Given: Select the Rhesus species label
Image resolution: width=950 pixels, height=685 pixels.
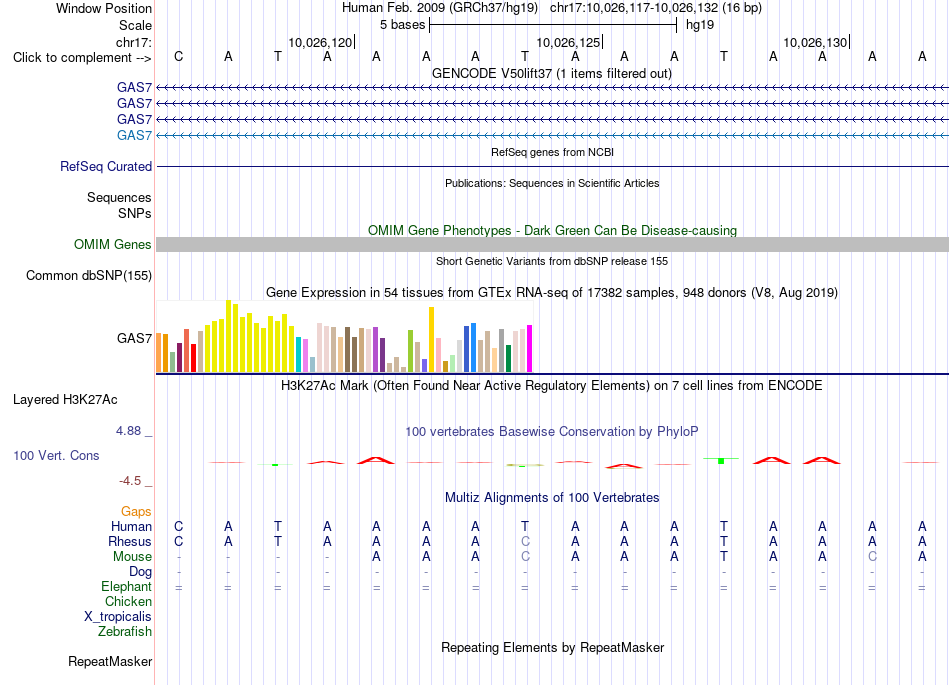Looking at the screenshot, I should 130,541.
